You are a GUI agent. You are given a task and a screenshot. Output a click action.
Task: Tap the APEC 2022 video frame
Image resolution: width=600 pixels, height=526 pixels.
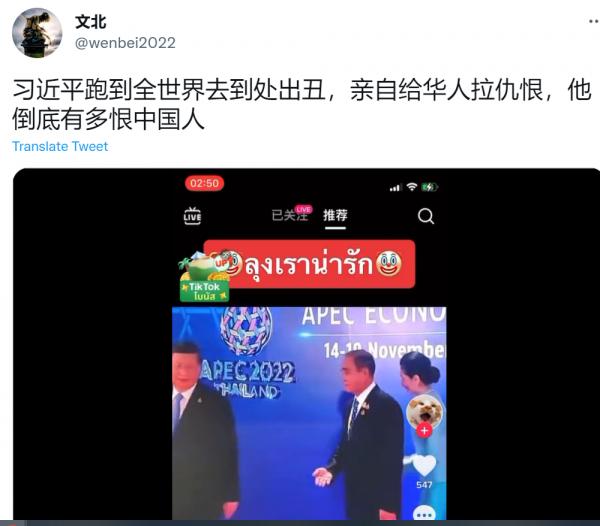[309, 413]
